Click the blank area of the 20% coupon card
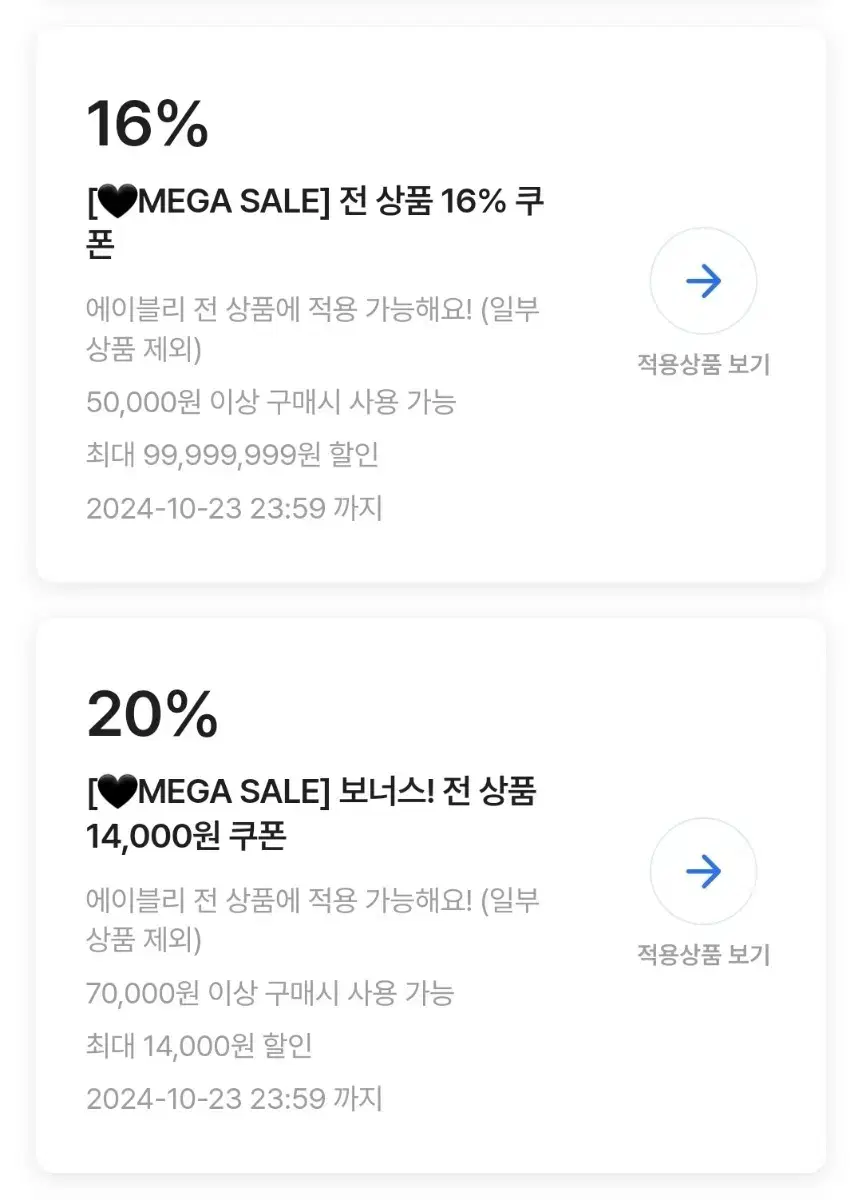This screenshot has height=1200, width=862. [x=600, y=1070]
